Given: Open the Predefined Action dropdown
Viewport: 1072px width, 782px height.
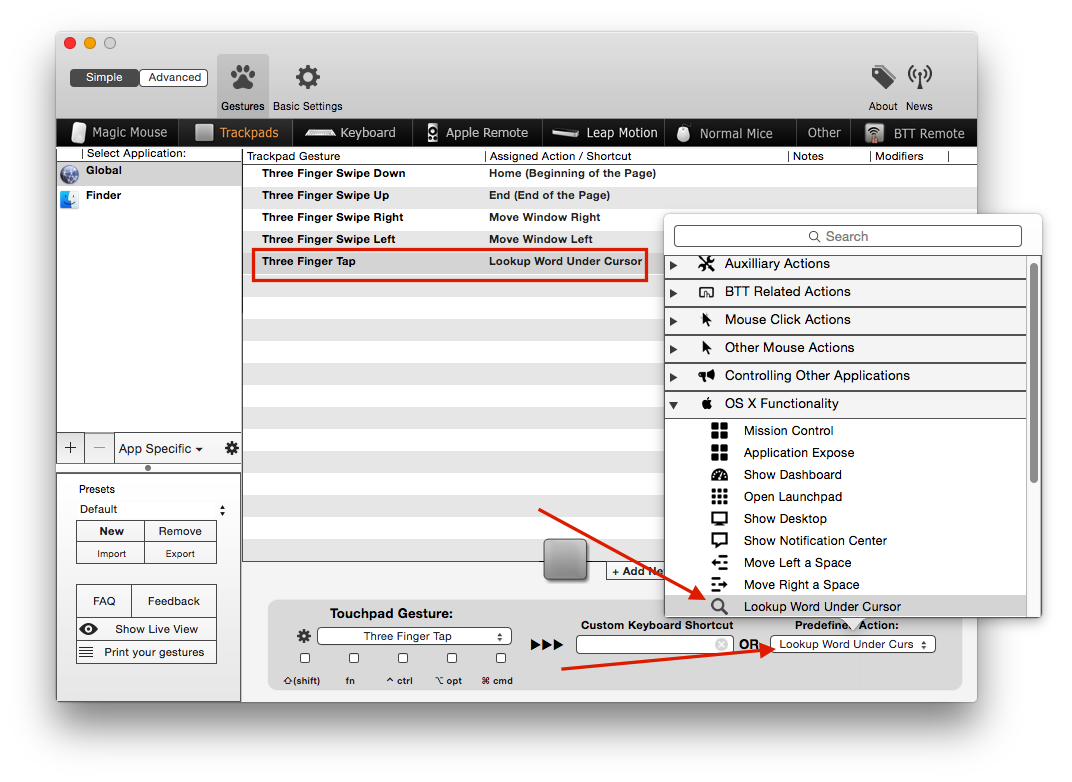Looking at the screenshot, I should (x=853, y=645).
